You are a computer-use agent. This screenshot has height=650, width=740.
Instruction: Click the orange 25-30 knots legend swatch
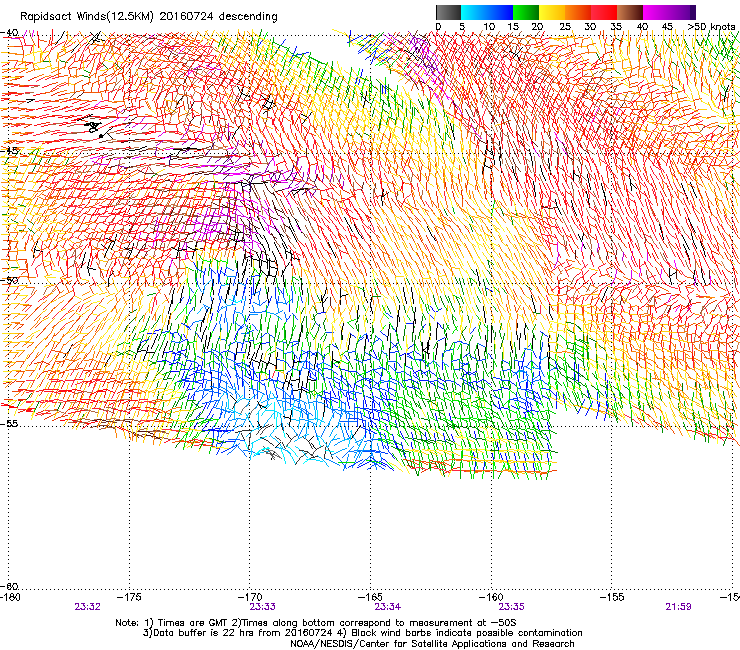578,12
